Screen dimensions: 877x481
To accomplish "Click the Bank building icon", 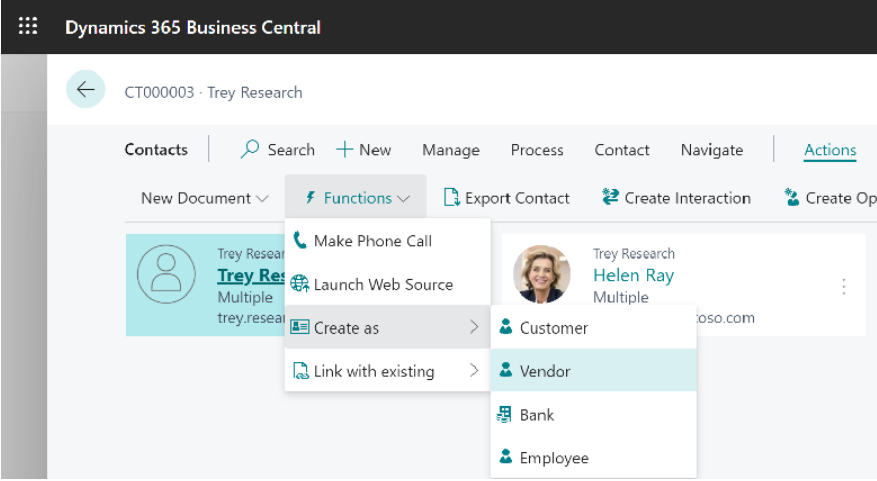I will pyautogui.click(x=504, y=414).
